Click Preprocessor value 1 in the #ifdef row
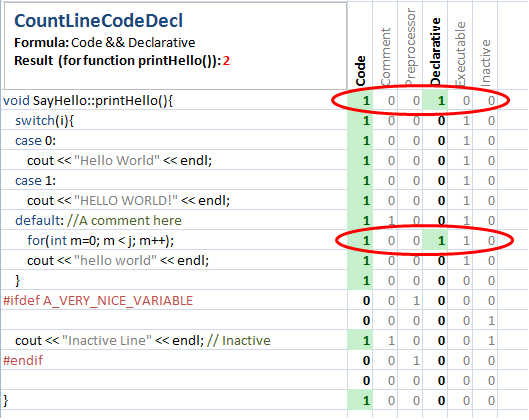 click(x=416, y=301)
